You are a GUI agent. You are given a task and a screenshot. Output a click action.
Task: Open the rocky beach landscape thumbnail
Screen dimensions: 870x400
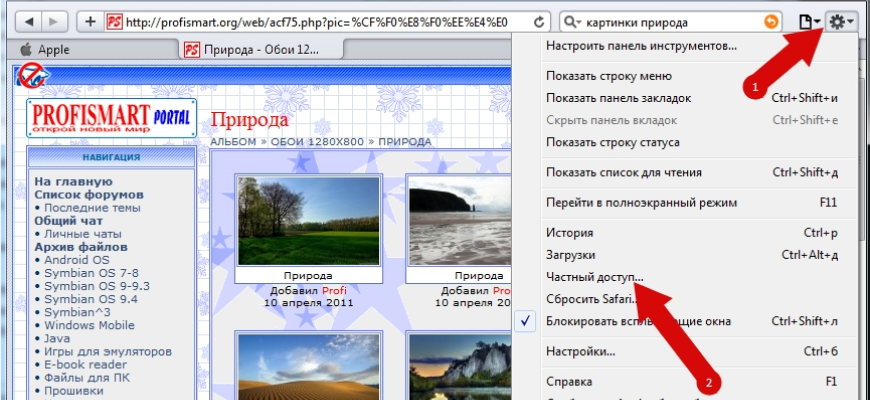[460, 221]
